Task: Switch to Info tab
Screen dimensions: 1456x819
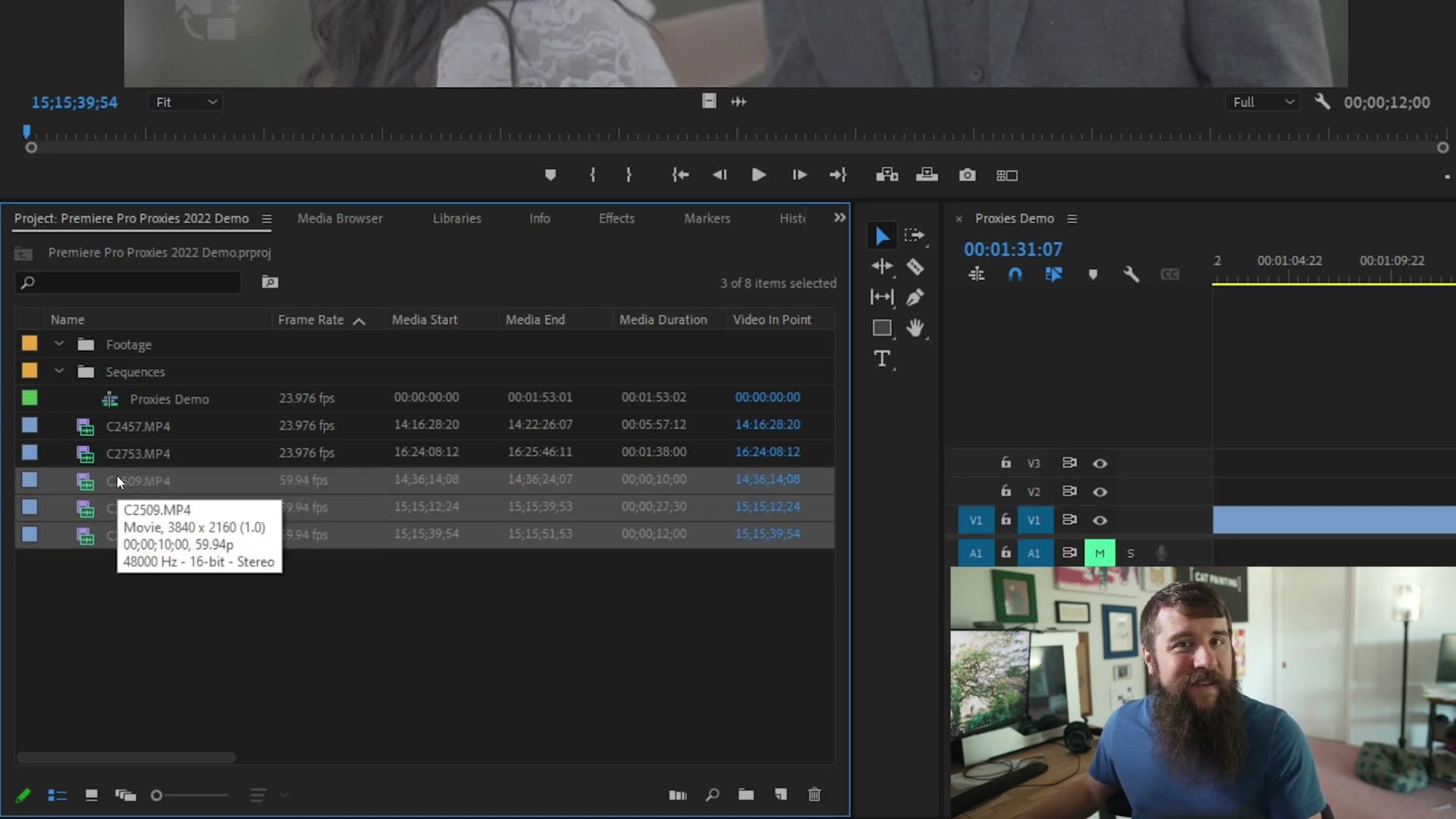Action: [539, 218]
